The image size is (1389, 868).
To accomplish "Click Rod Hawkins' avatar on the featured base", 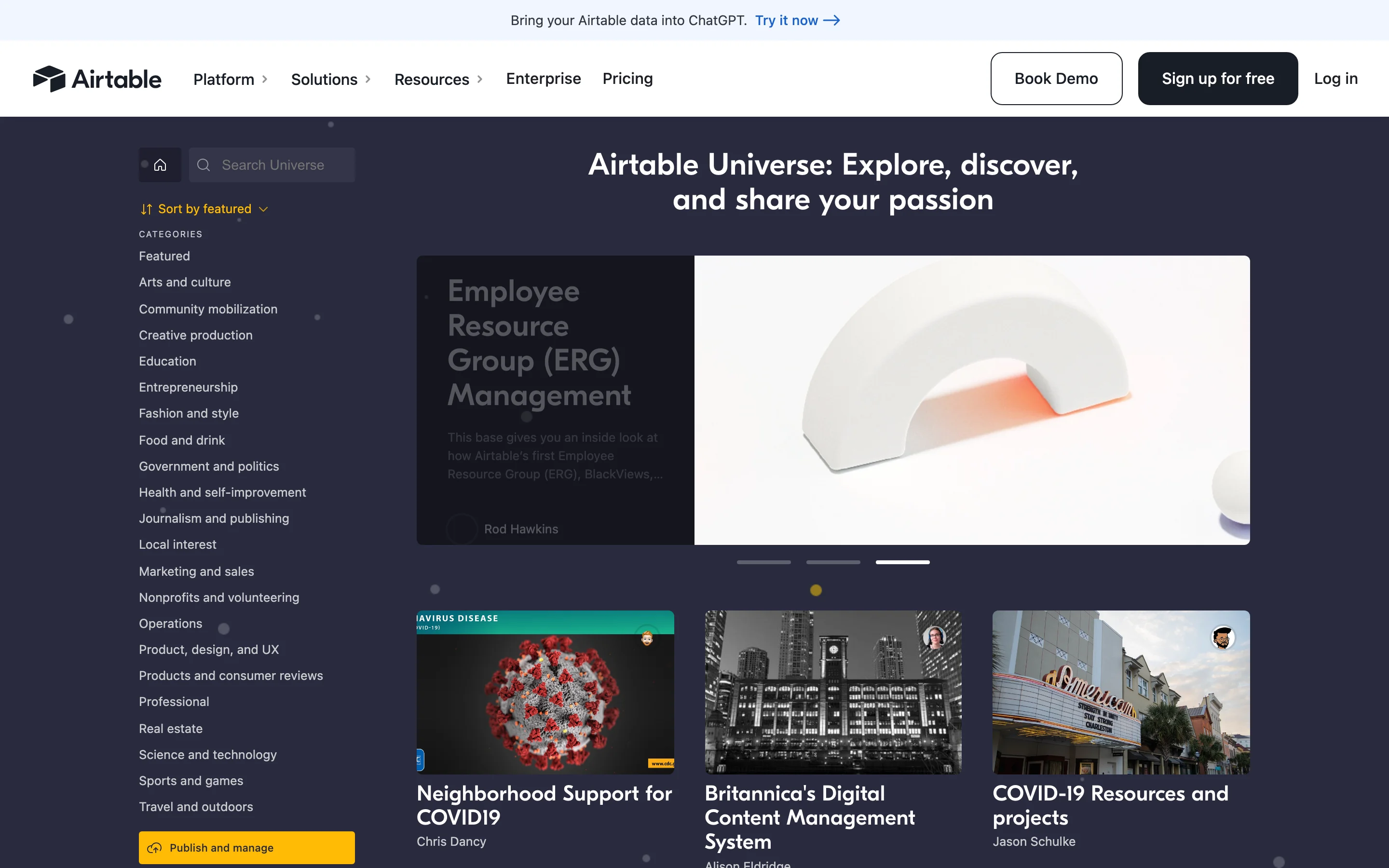I will click(x=462, y=529).
